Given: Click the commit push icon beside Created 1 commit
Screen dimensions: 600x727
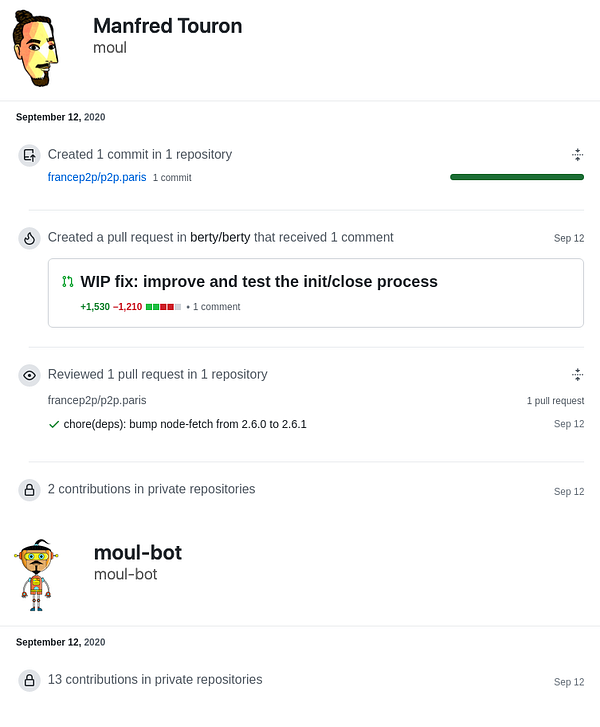Looking at the screenshot, I should click(29, 155).
